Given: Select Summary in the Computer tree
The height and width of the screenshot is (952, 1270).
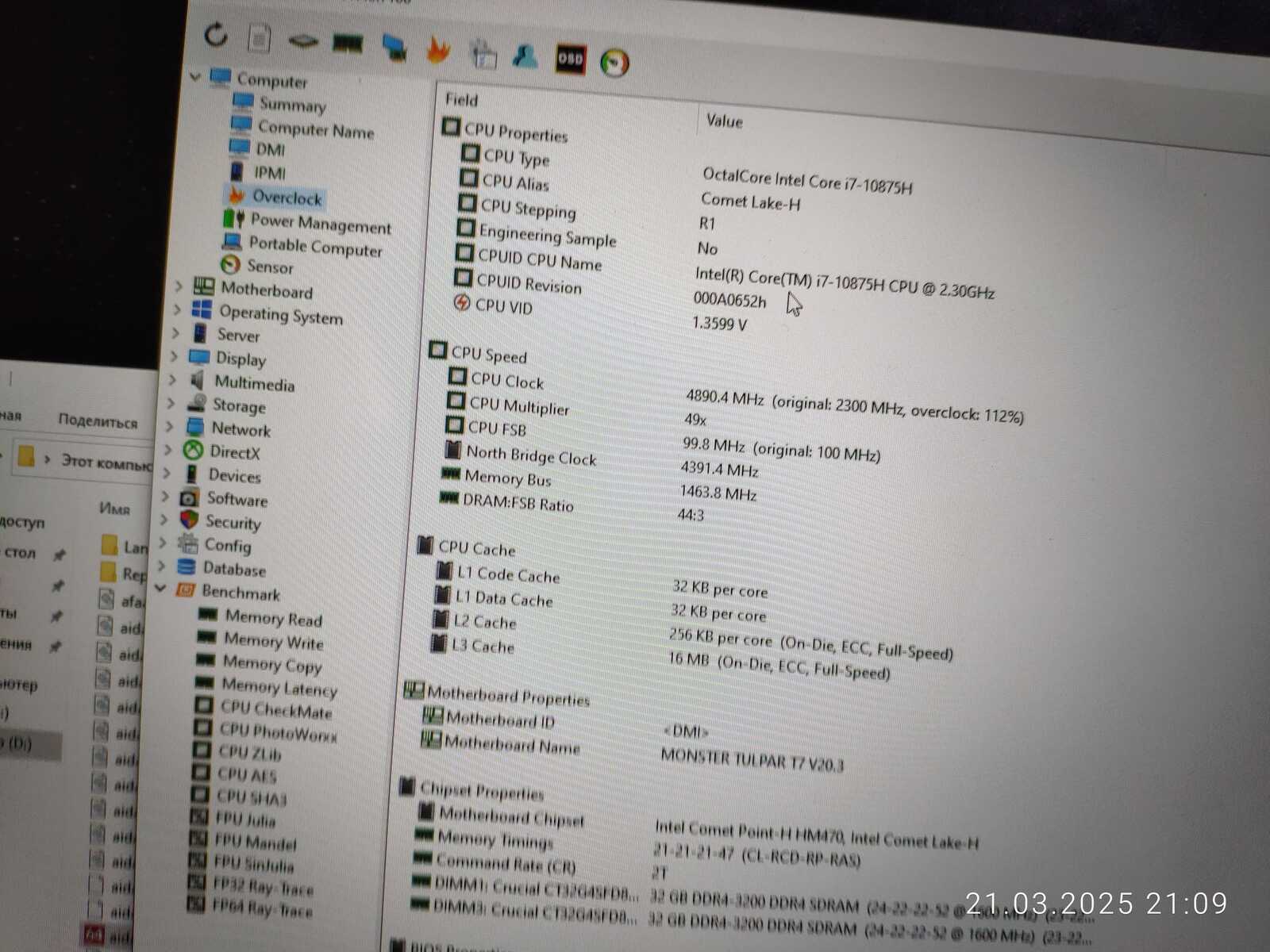Looking at the screenshot, I should [292, 105].
